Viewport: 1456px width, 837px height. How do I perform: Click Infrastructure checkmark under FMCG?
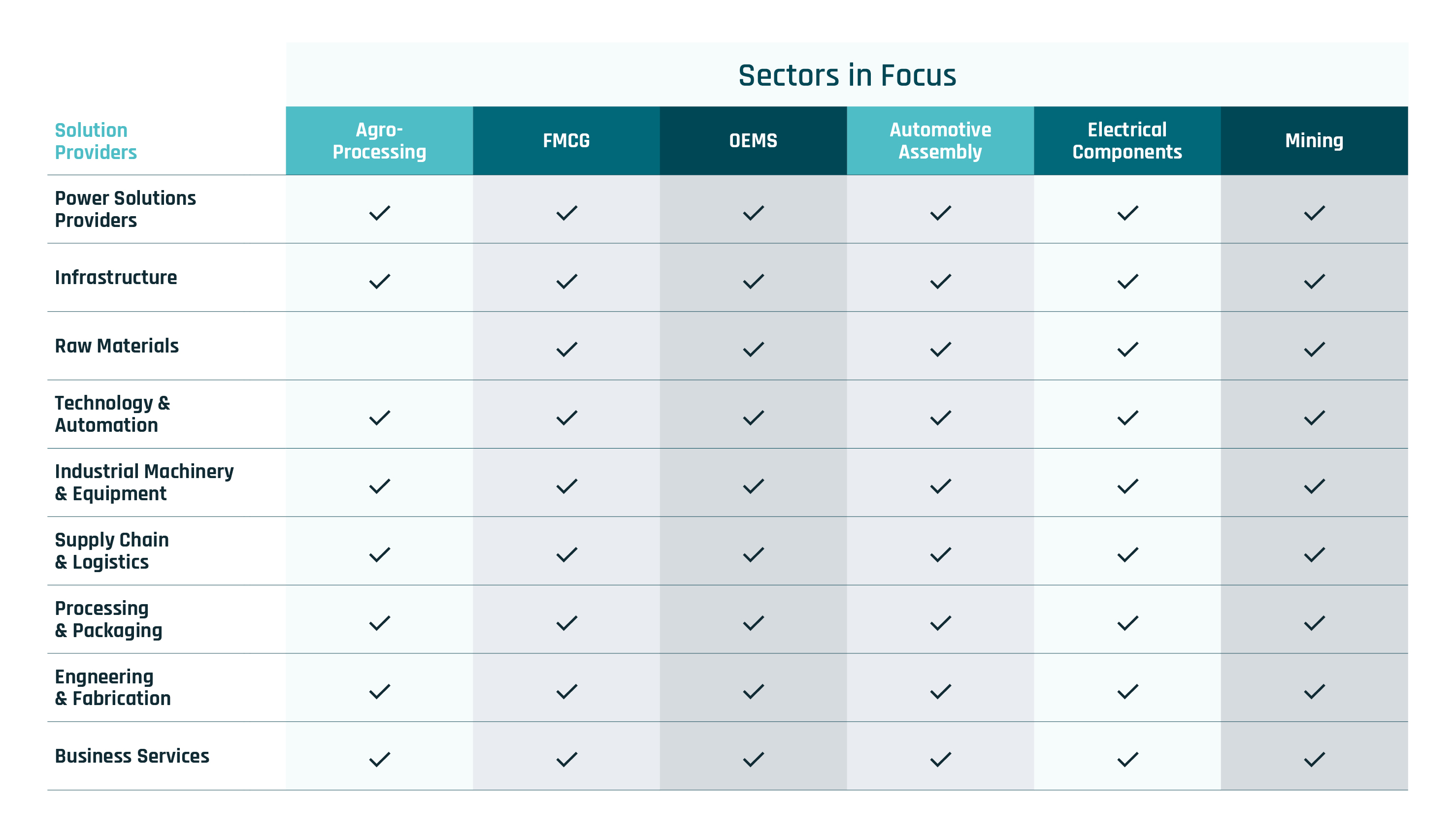[x=566, y=281]
